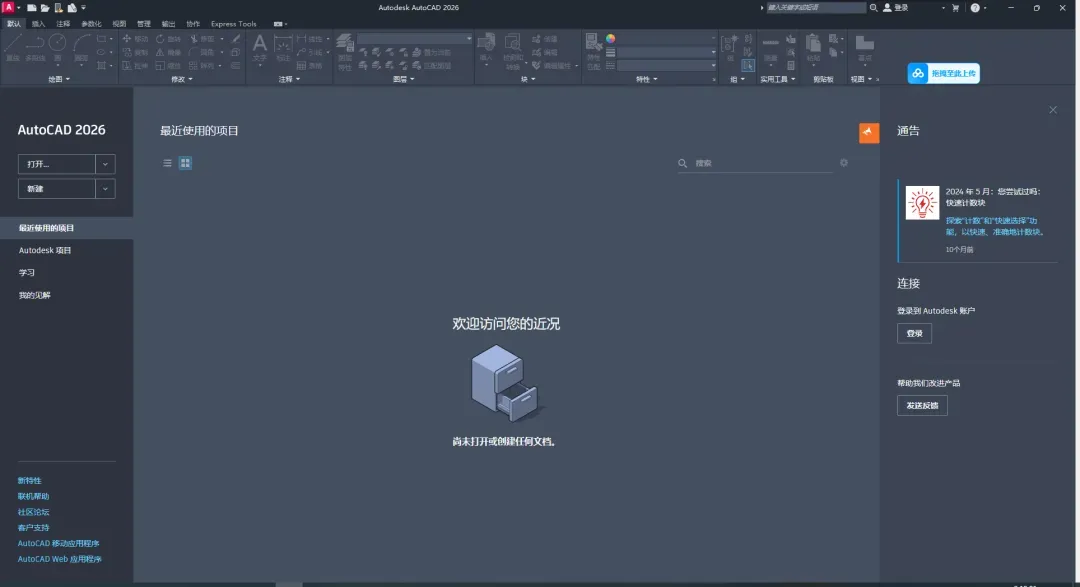Click the recent files 搜索 search field
The image size is (1080, 587).
(756, 163)
